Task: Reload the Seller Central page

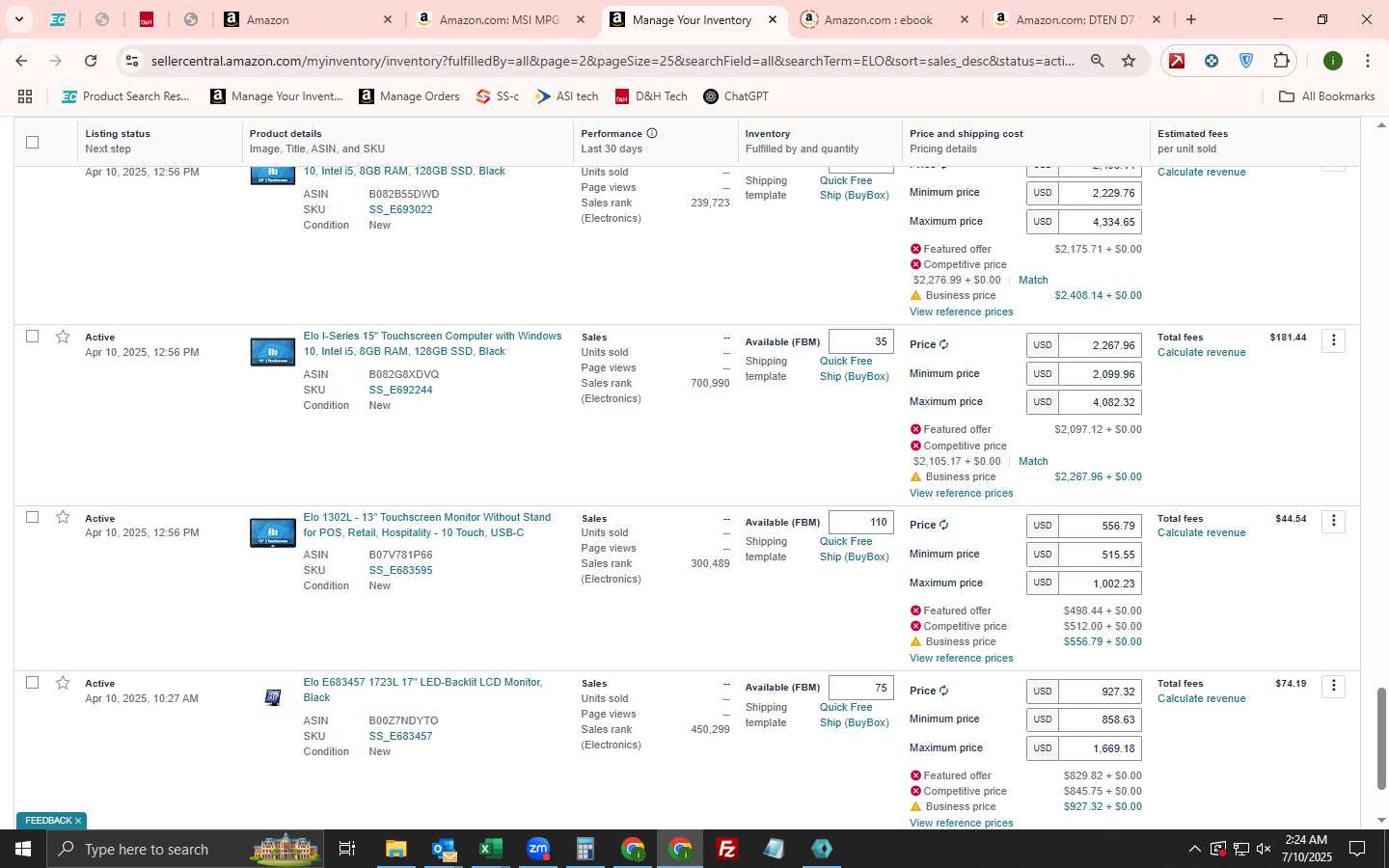Action: [x=91, y=61]
